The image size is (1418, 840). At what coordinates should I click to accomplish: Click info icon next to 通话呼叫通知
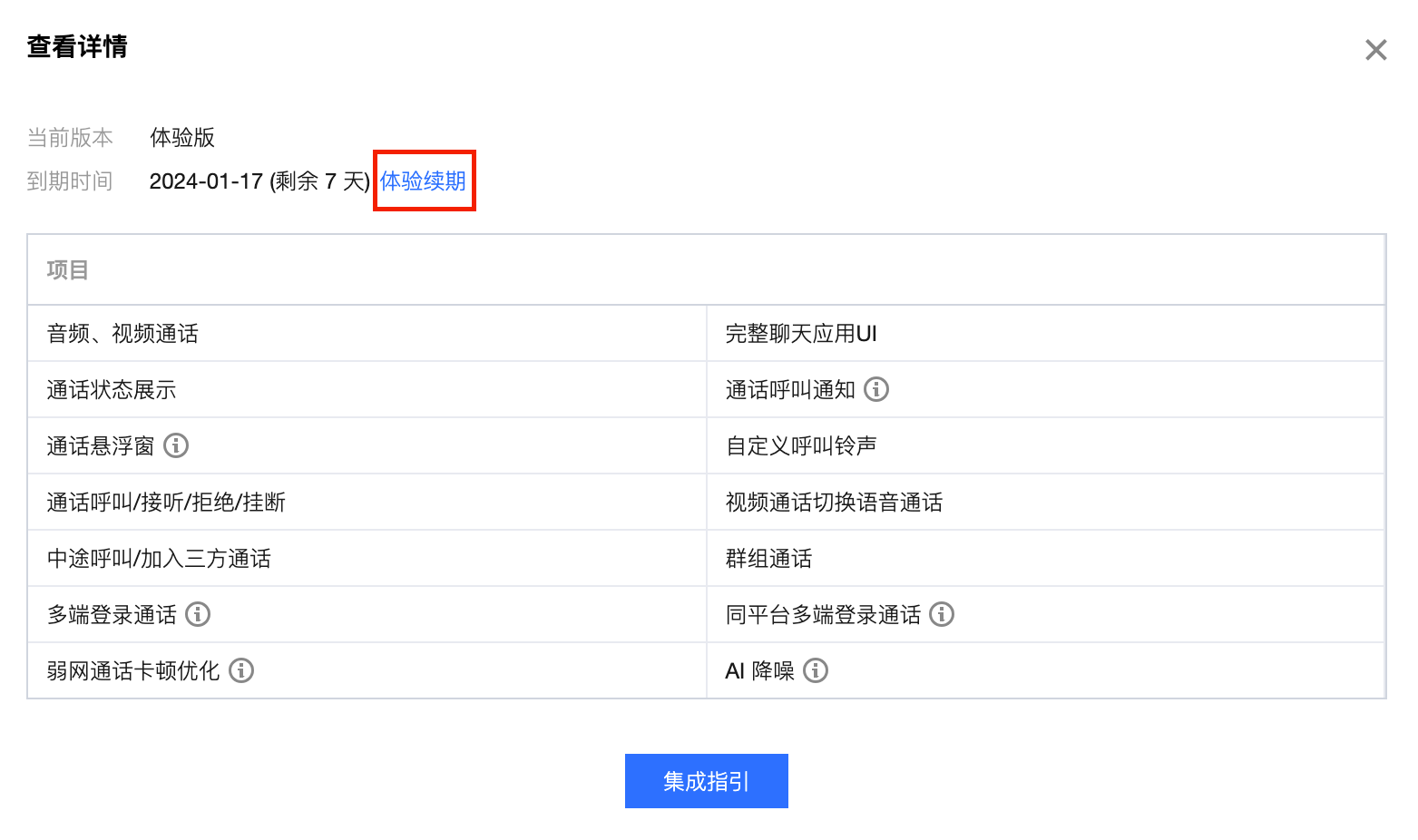[876, 389]
